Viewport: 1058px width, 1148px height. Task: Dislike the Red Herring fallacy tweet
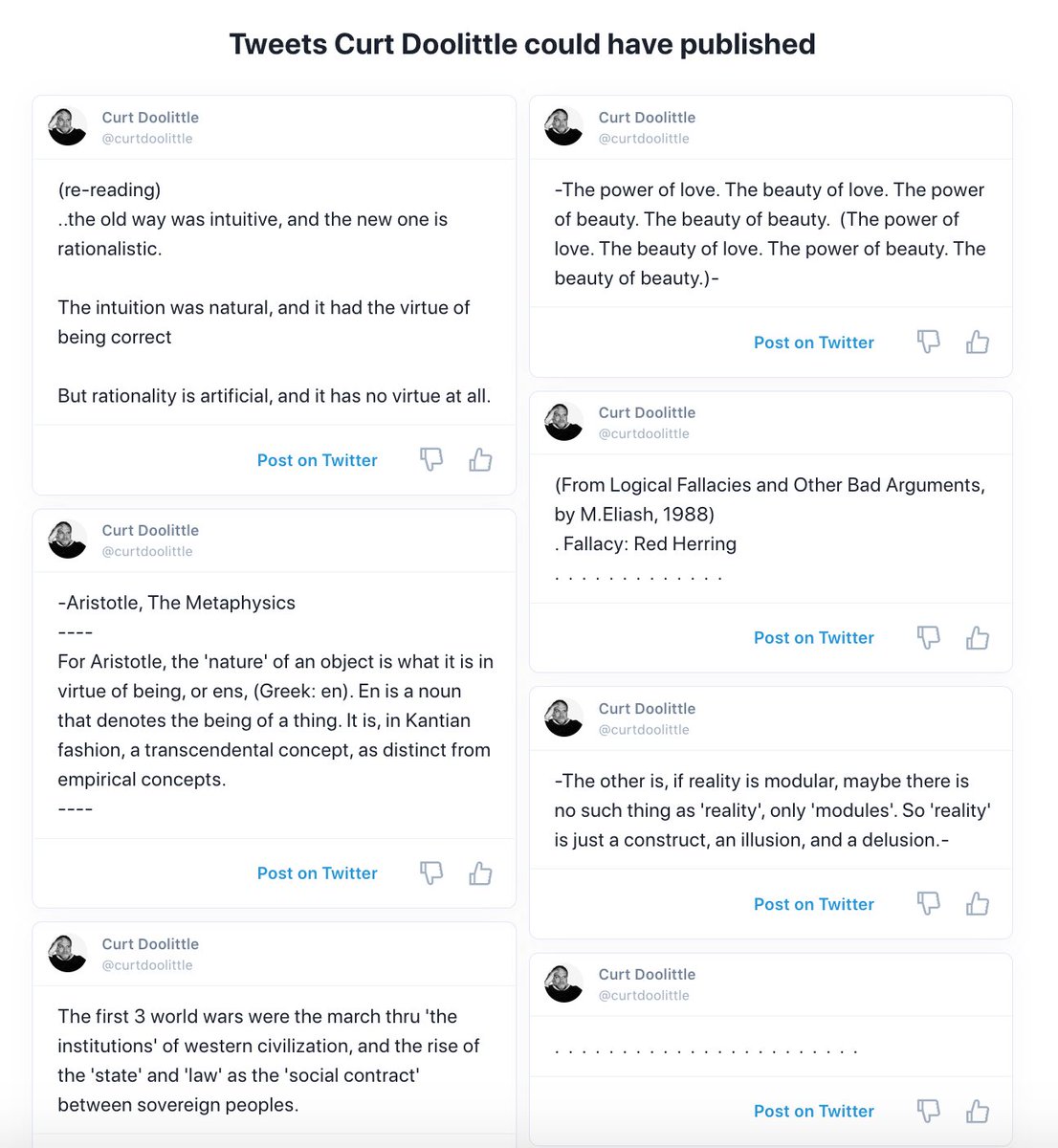(x=928, y=638)
